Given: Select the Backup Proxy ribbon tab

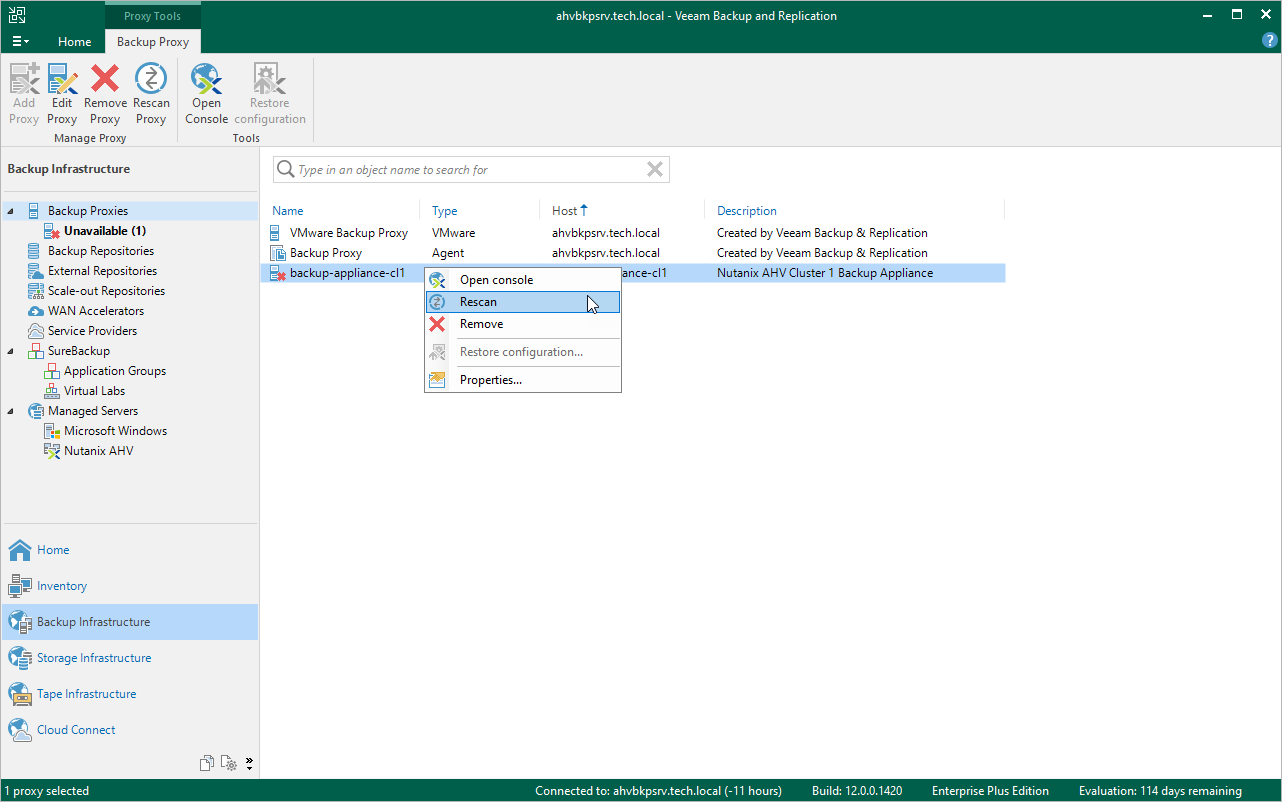Looking at the screenshot, I should pos(153,42).
